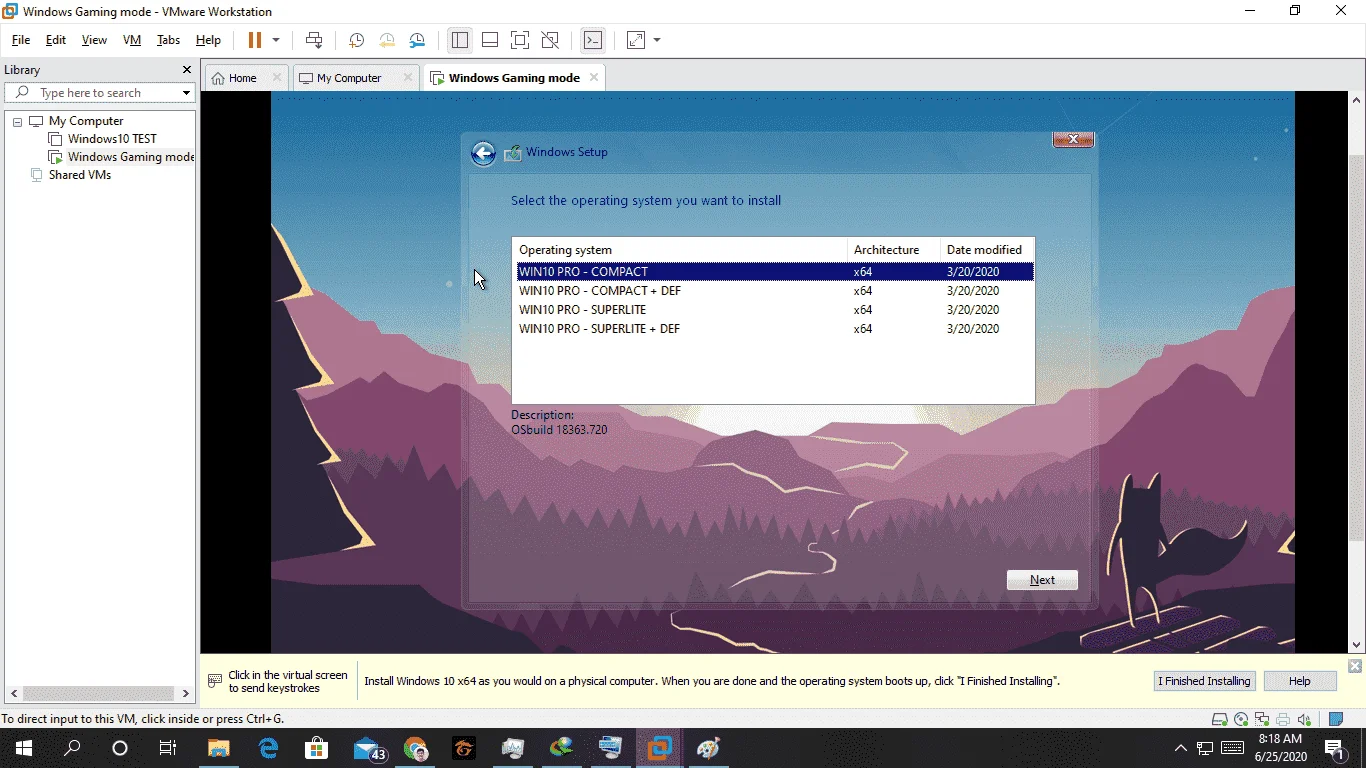Screen dimensions: 1366x768
Task: Click the stretch guest display icon
Action: coord(636,40)
